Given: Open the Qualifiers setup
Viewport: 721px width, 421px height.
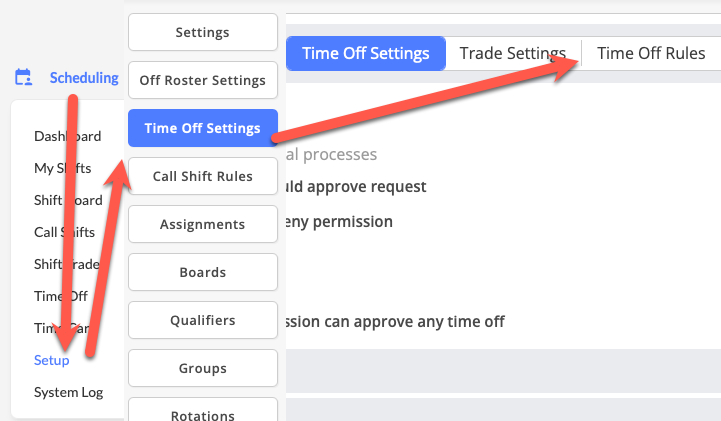Looking at the screenshot, I should [202, 320].
